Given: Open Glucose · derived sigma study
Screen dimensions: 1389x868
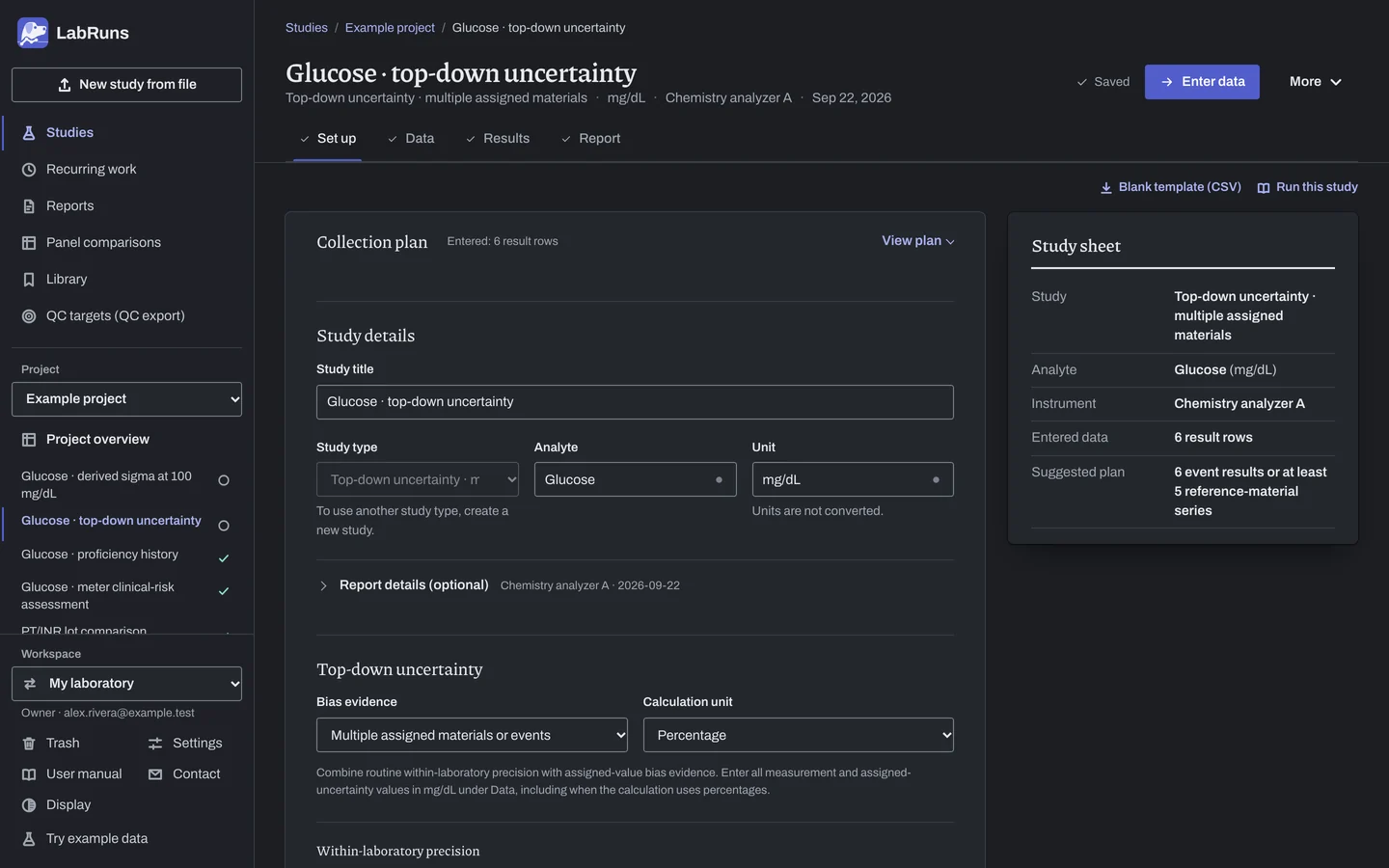Looking at the screenshot, I should point(126,485).
